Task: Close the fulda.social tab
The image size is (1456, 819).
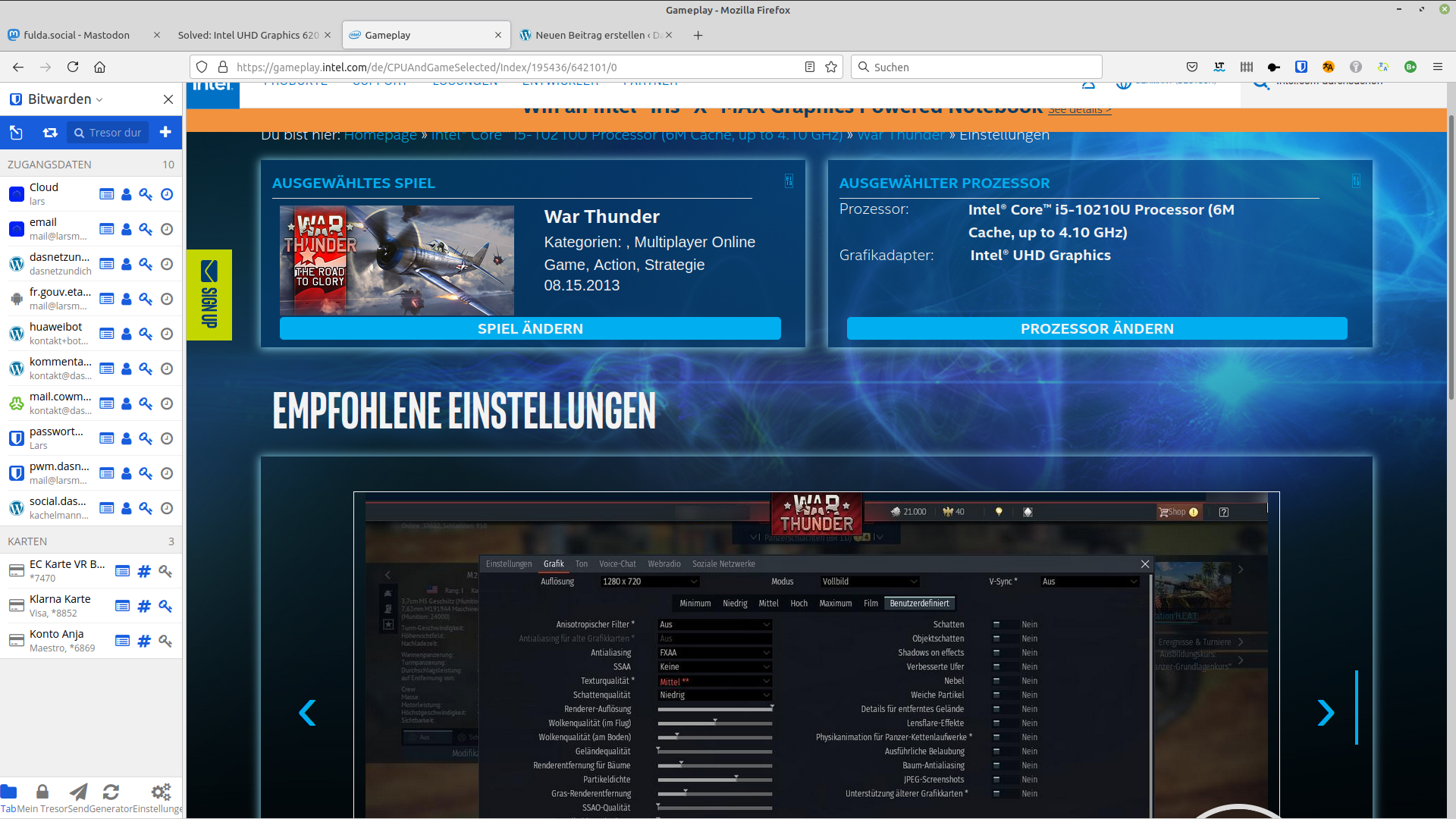Action: tap(157, 35)
